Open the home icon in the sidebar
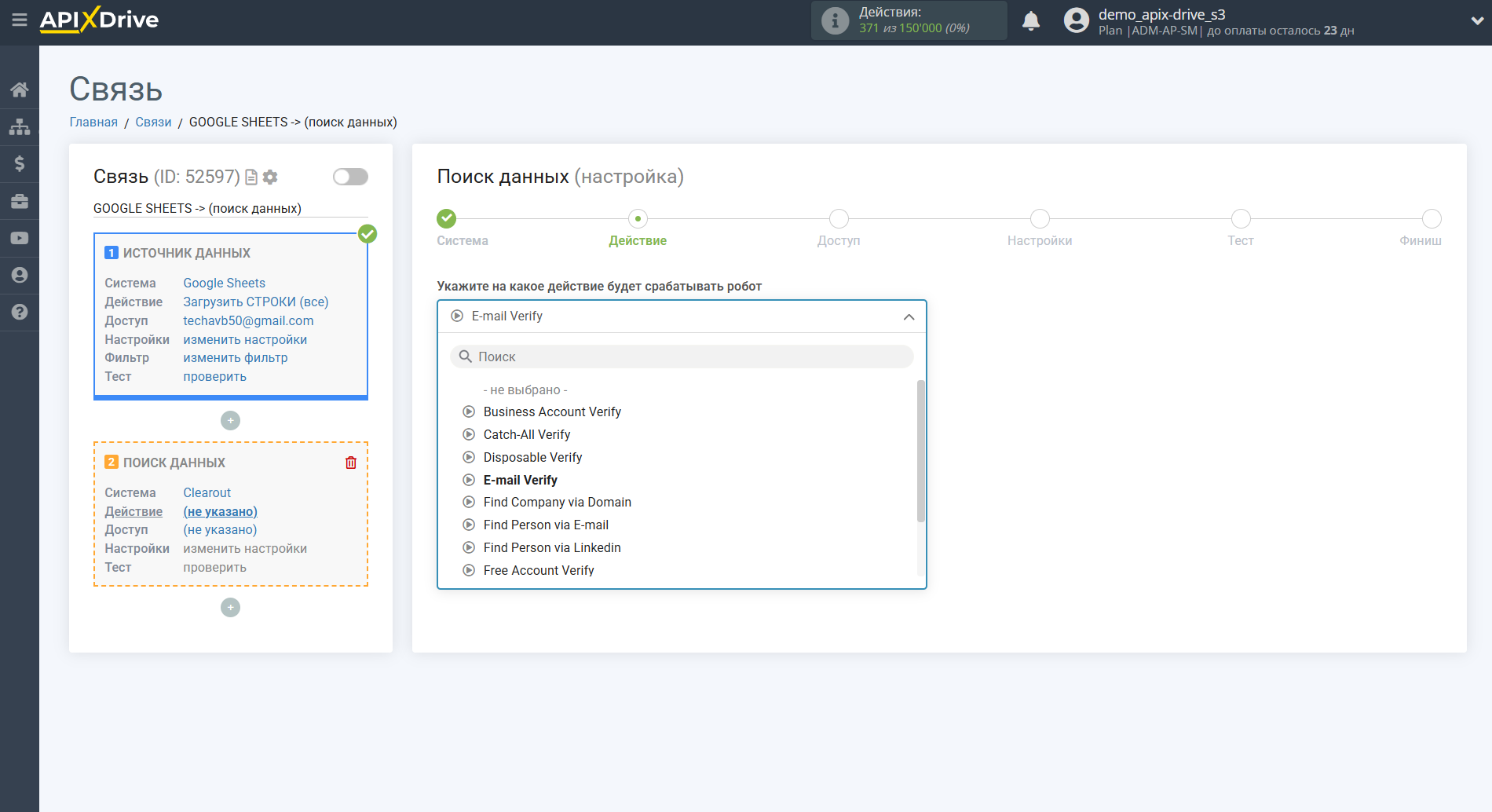Image resolution: width=1492 pixels, height=812 pixels. (x=20, y=90)
